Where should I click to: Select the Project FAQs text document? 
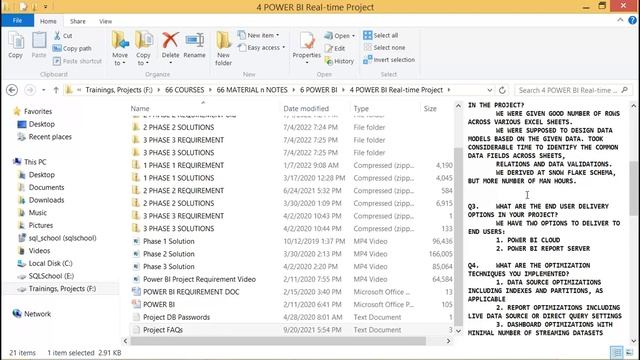(x=163, y=330)
